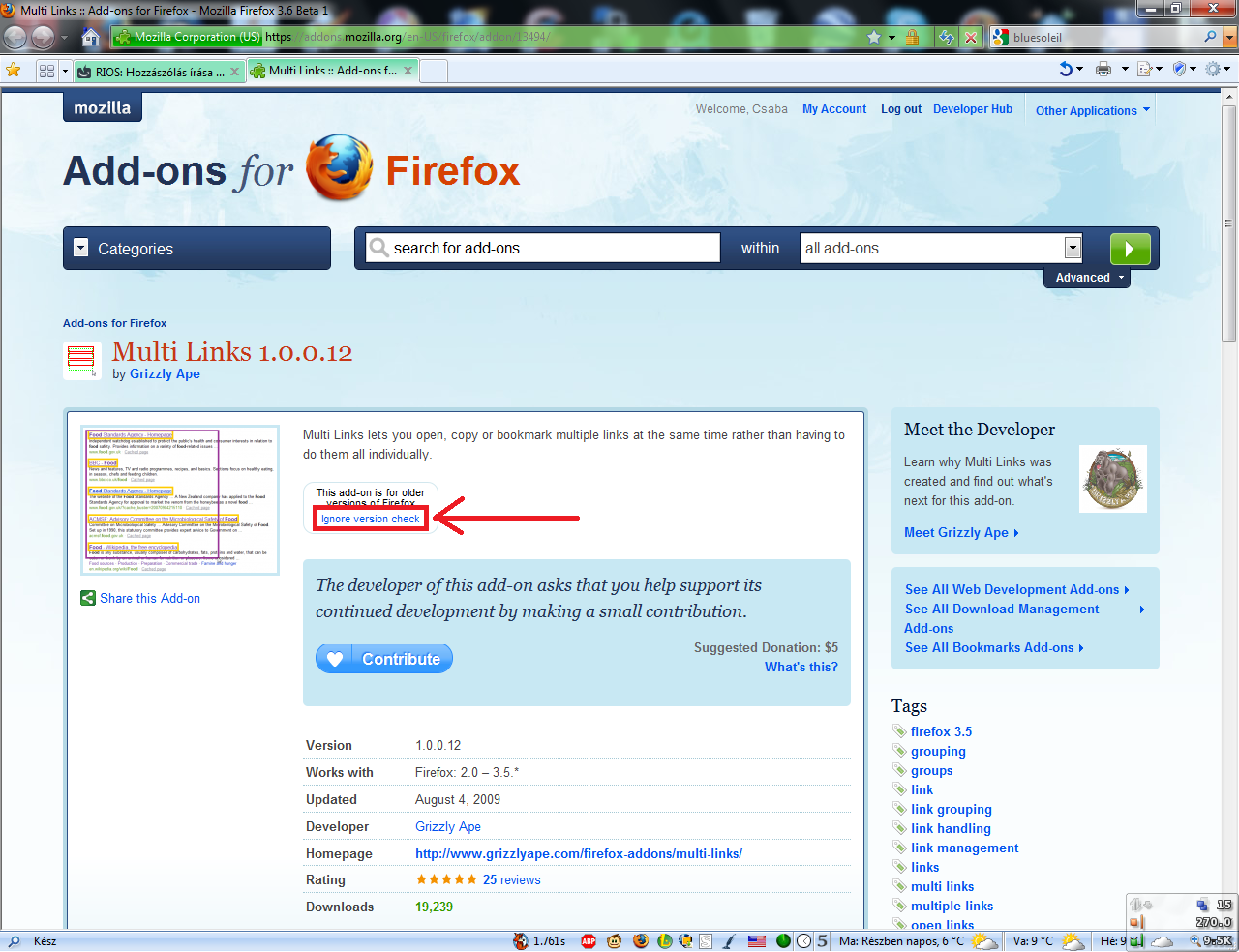Open the search box dropdown at right edge
The image size is (1239, 952).
(x=1230, y=37)
